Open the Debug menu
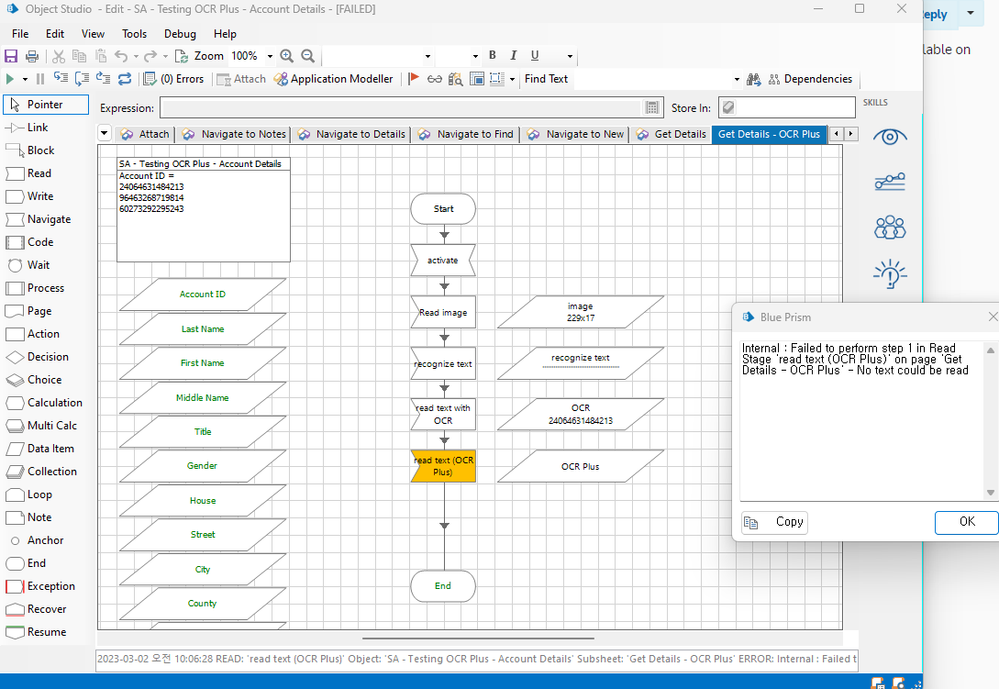Image resolution: width=999 pixels, height=689 pixels. click(180, 33)
